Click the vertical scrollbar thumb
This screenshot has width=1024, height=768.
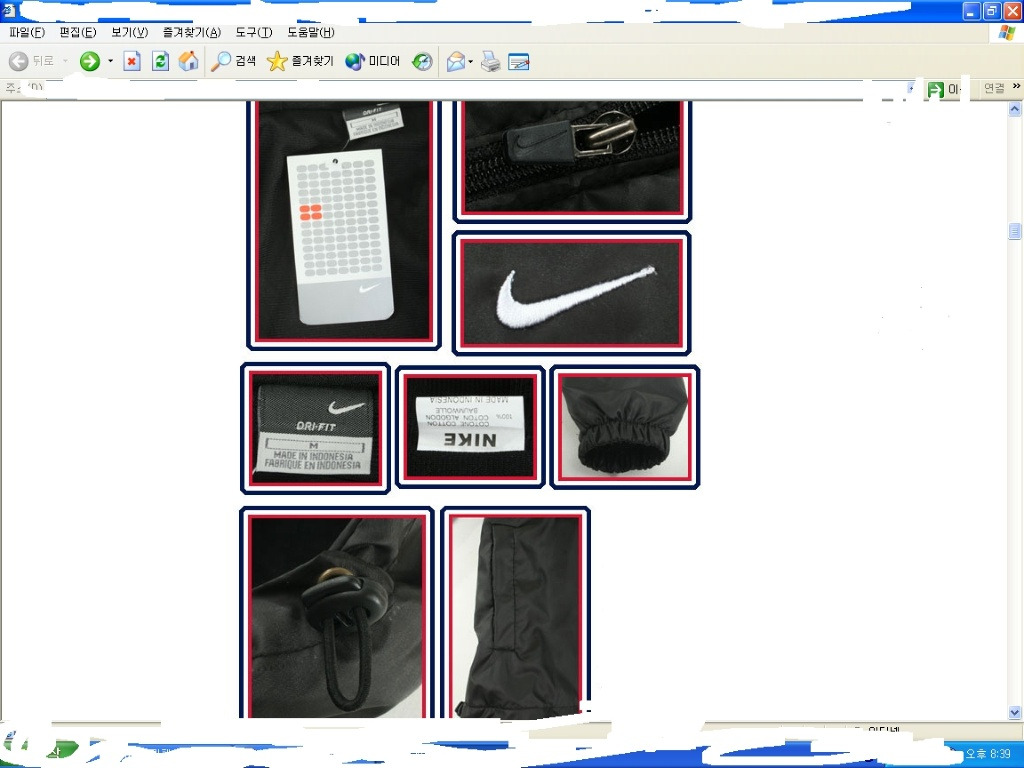1014,231
